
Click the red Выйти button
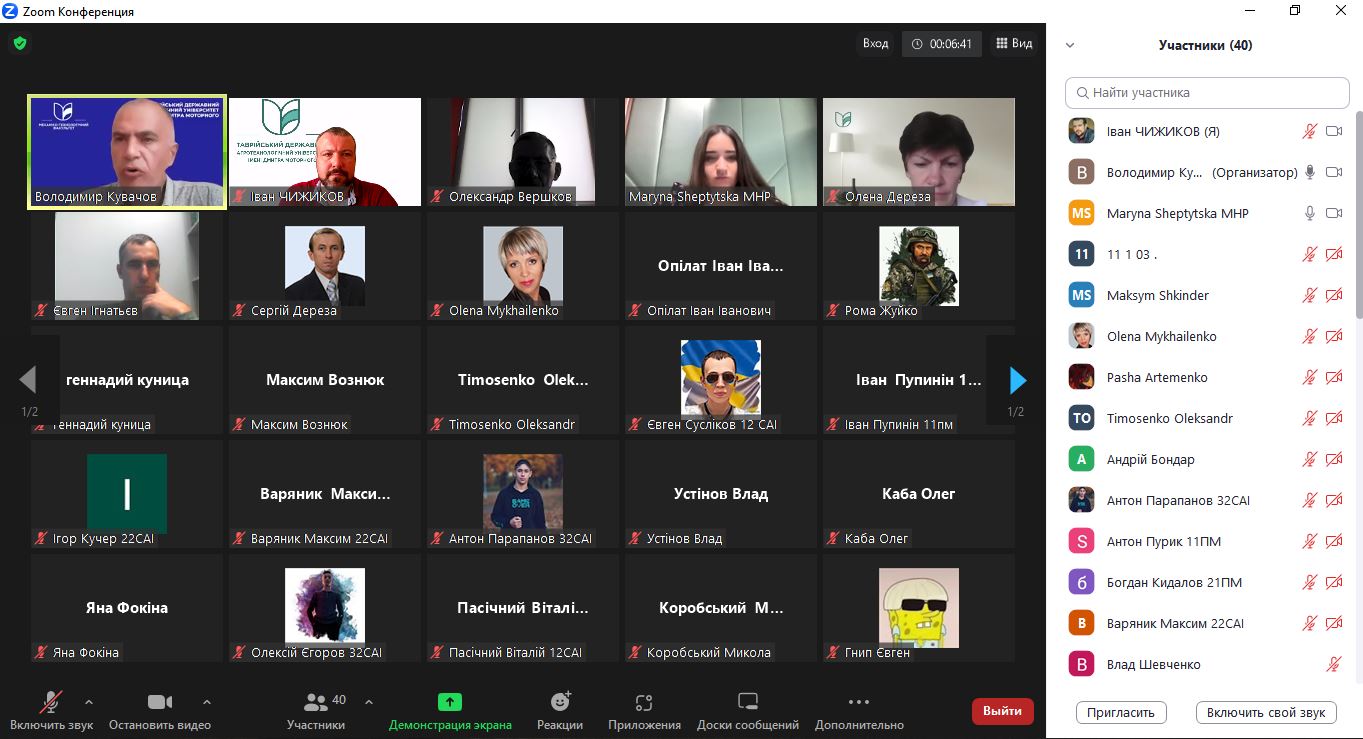tap(1002, 711)
